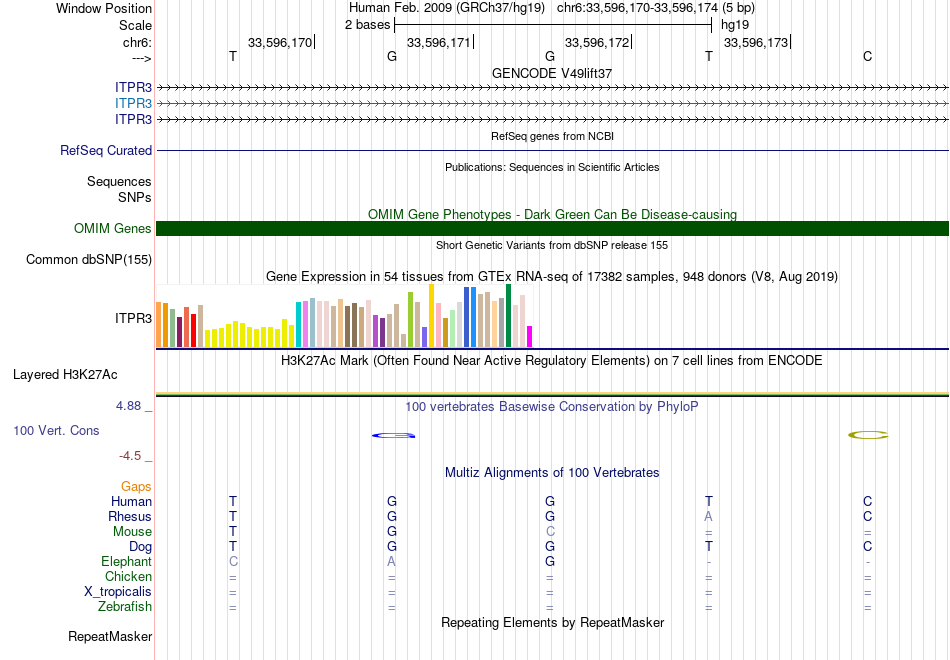Click the RepeatMasker track label
This screenshot has height=660, width=950.
pyautogui.click(x=110, y=636)
